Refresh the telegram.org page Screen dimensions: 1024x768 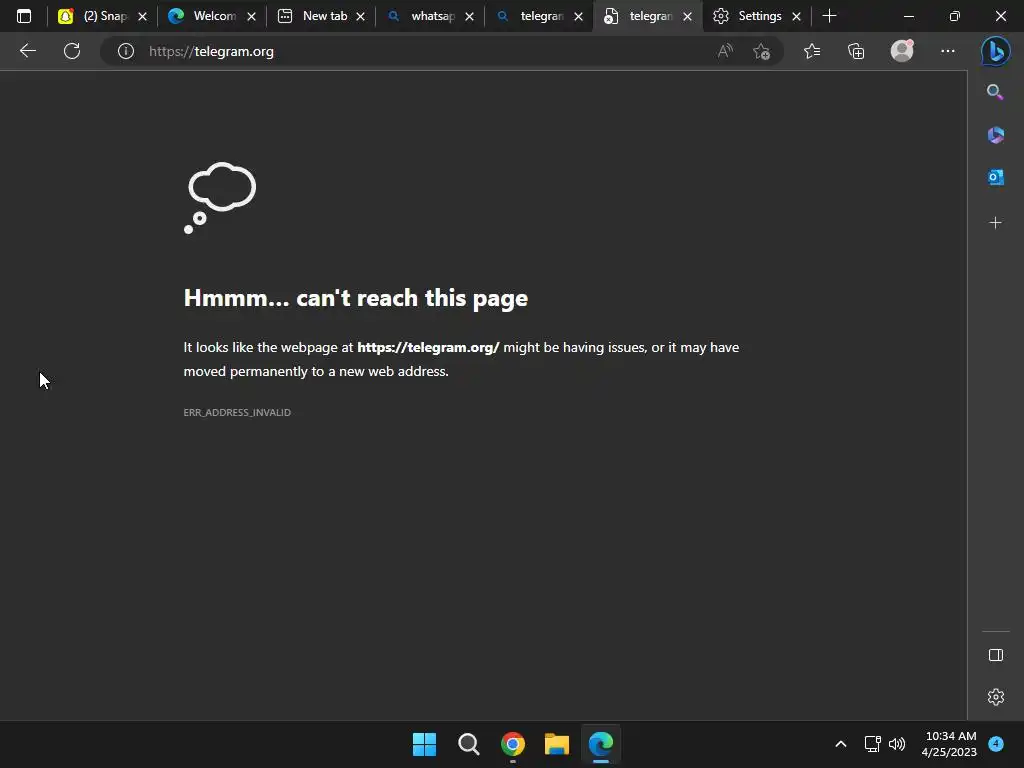pyautogui.click(x=72, y=51)
